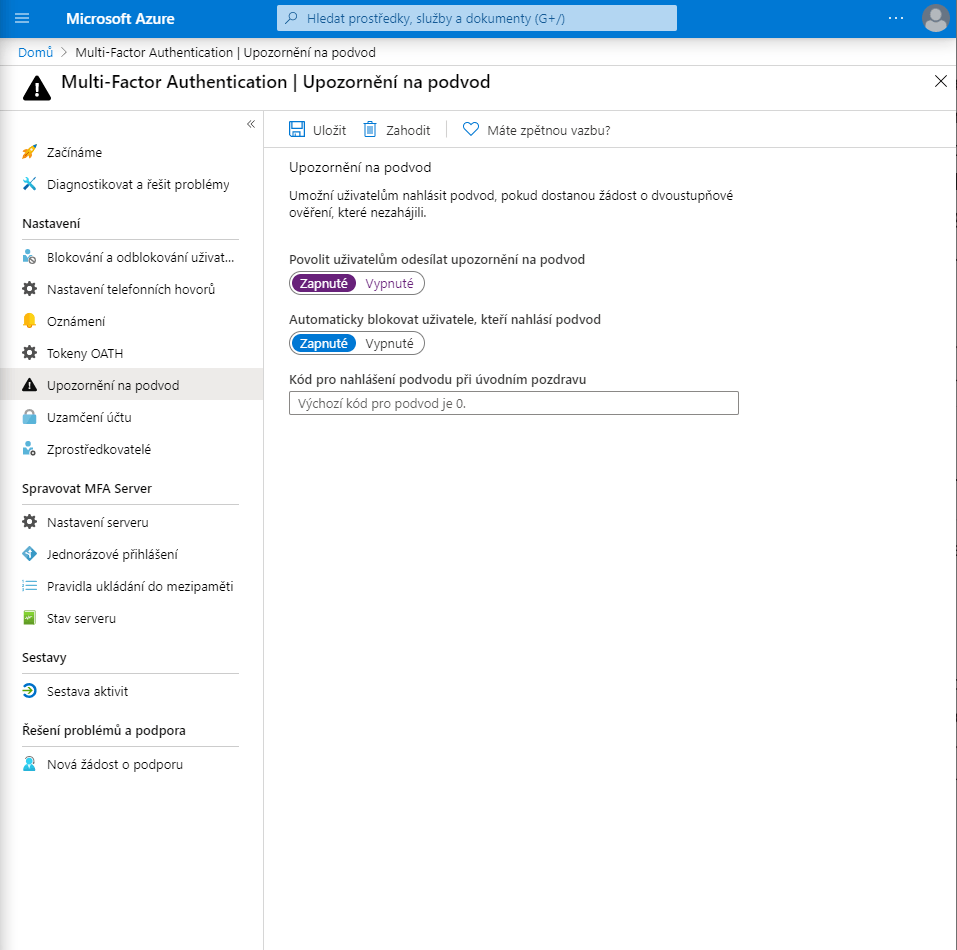The height and width of the screenshot is (950, 957).
Task: Open Tokeny OATH in the sidebar
Action: click(x=85, y=353)
